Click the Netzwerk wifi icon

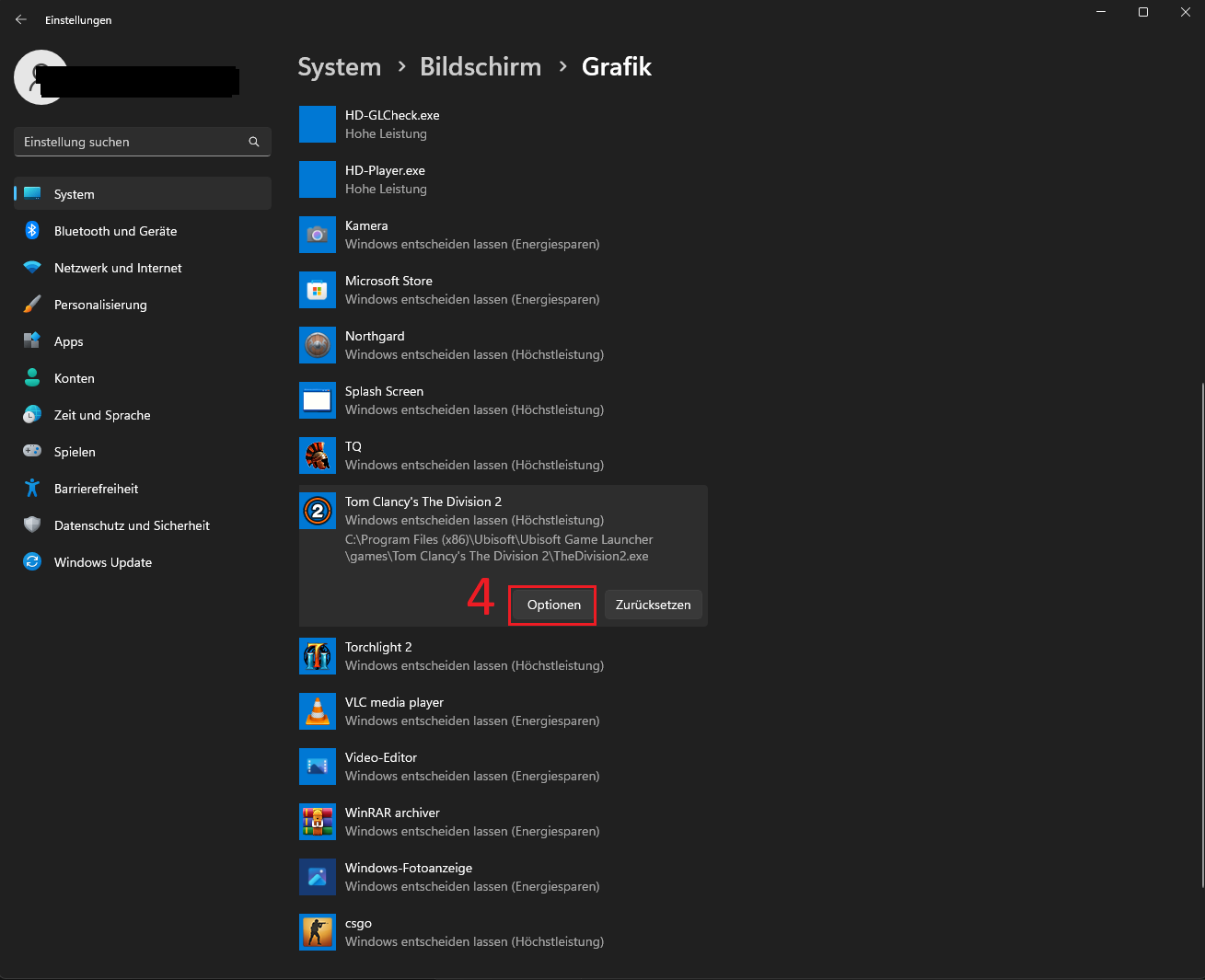tap(32, 268)
